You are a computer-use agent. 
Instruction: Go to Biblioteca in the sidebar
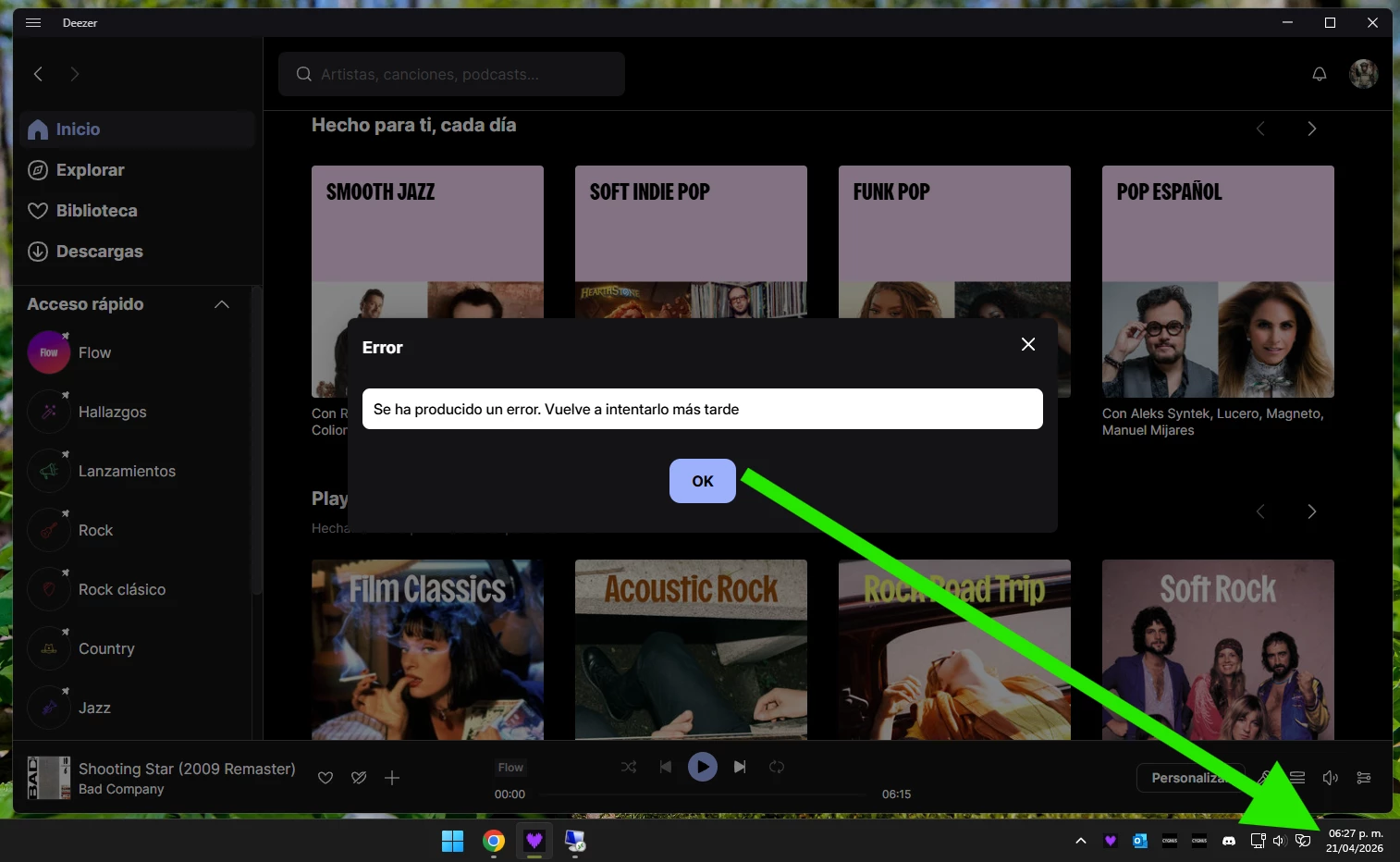(x=96, y=211)
